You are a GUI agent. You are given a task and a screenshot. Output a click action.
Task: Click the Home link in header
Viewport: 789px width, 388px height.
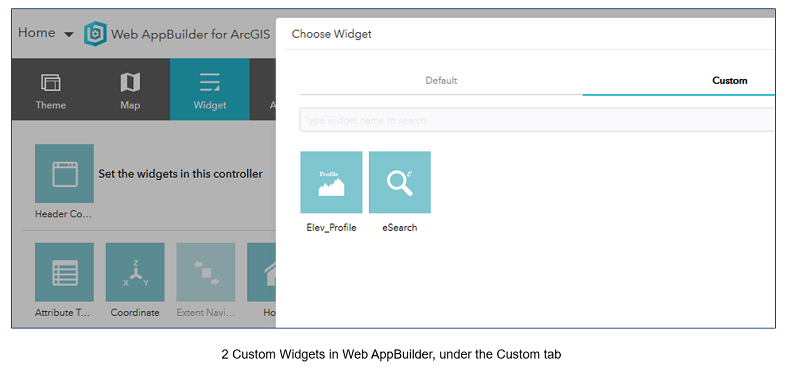pyautogui.click(x=37, y=33)
